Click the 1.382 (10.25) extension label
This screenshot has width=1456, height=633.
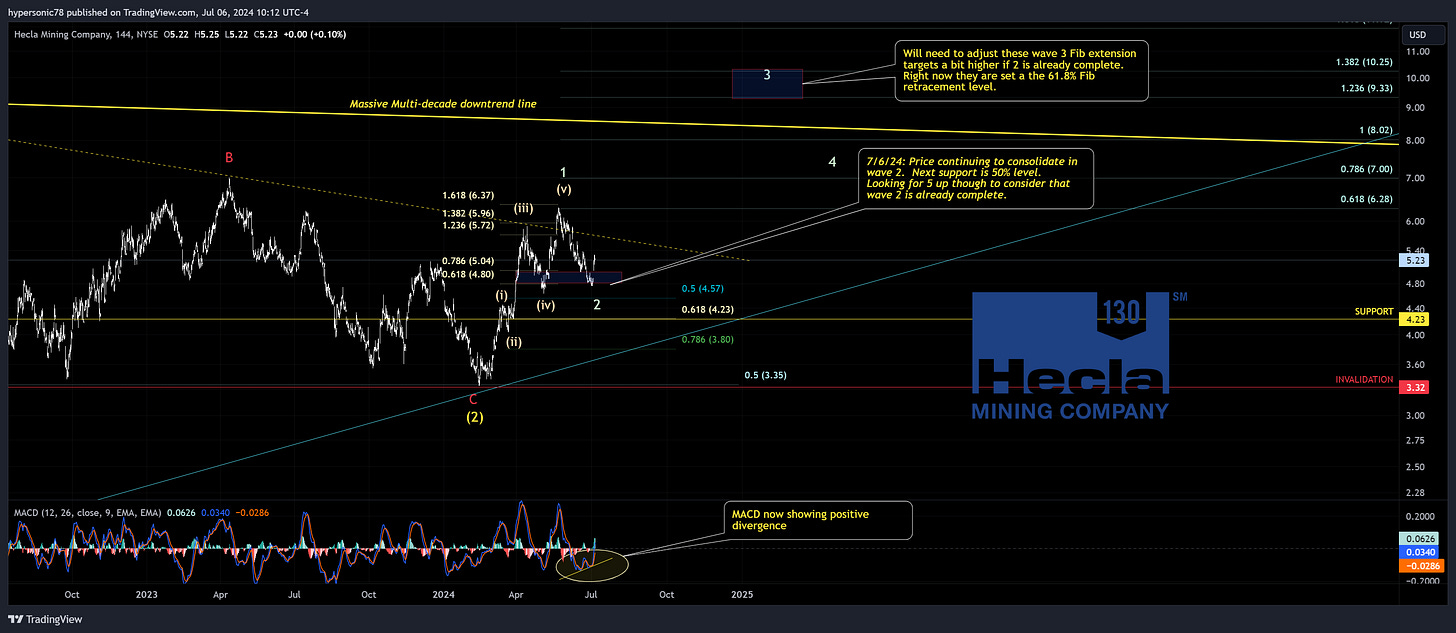[1364, 62]
